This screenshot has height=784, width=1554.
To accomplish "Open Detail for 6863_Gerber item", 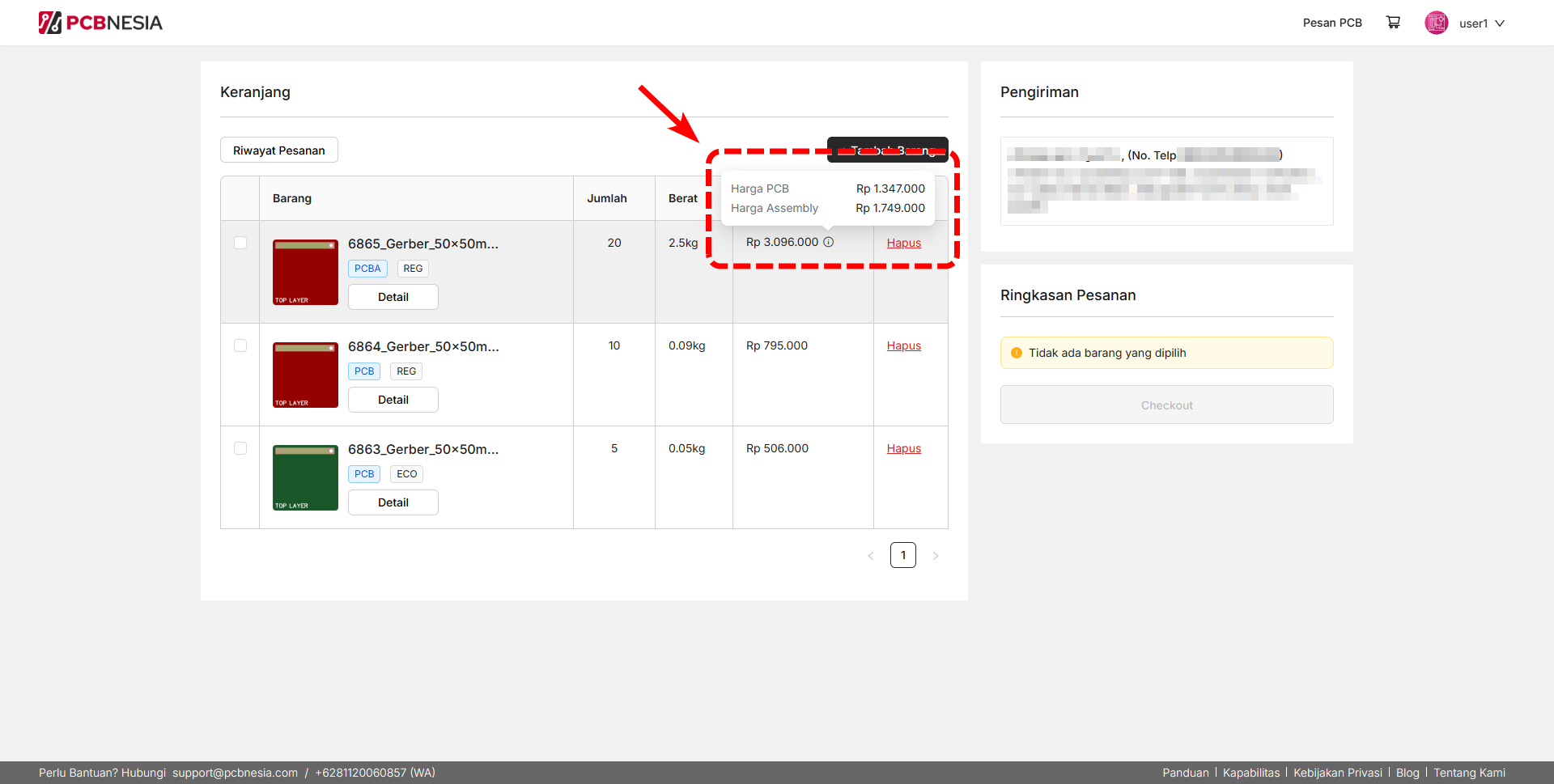I will pos(393,502).
